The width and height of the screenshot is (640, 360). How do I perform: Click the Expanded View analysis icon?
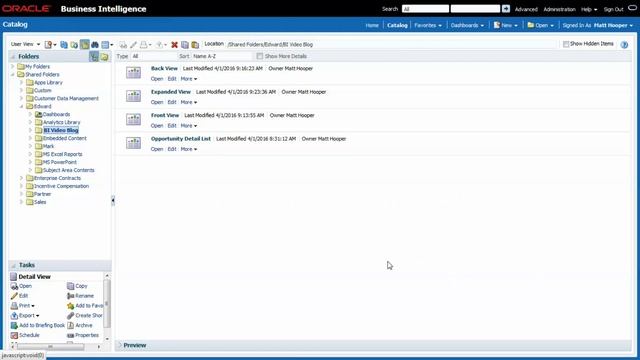(x=133, y=96)
